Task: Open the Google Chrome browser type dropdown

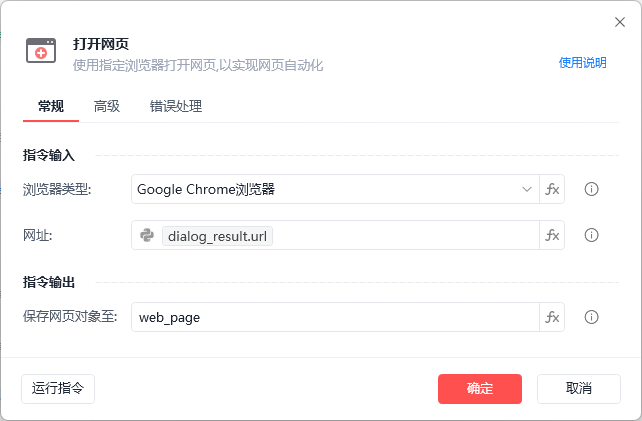Action: (334, 189)
